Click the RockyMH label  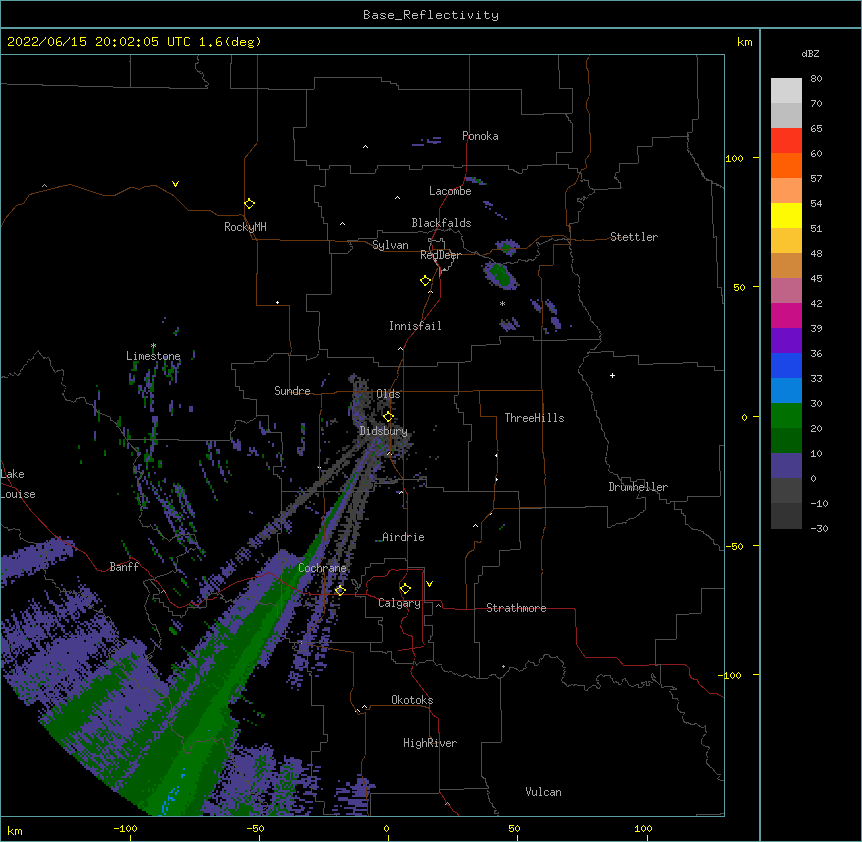tap(245, 227)
